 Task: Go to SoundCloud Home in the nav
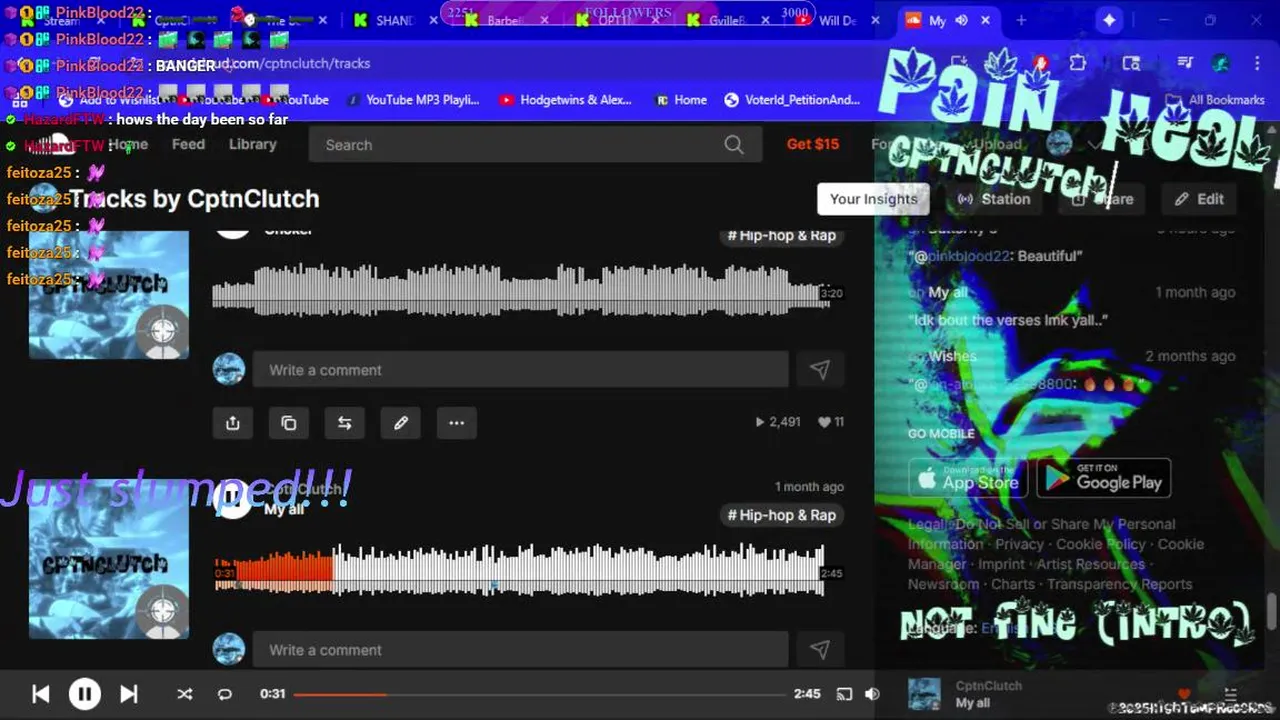tap(128, 144)
